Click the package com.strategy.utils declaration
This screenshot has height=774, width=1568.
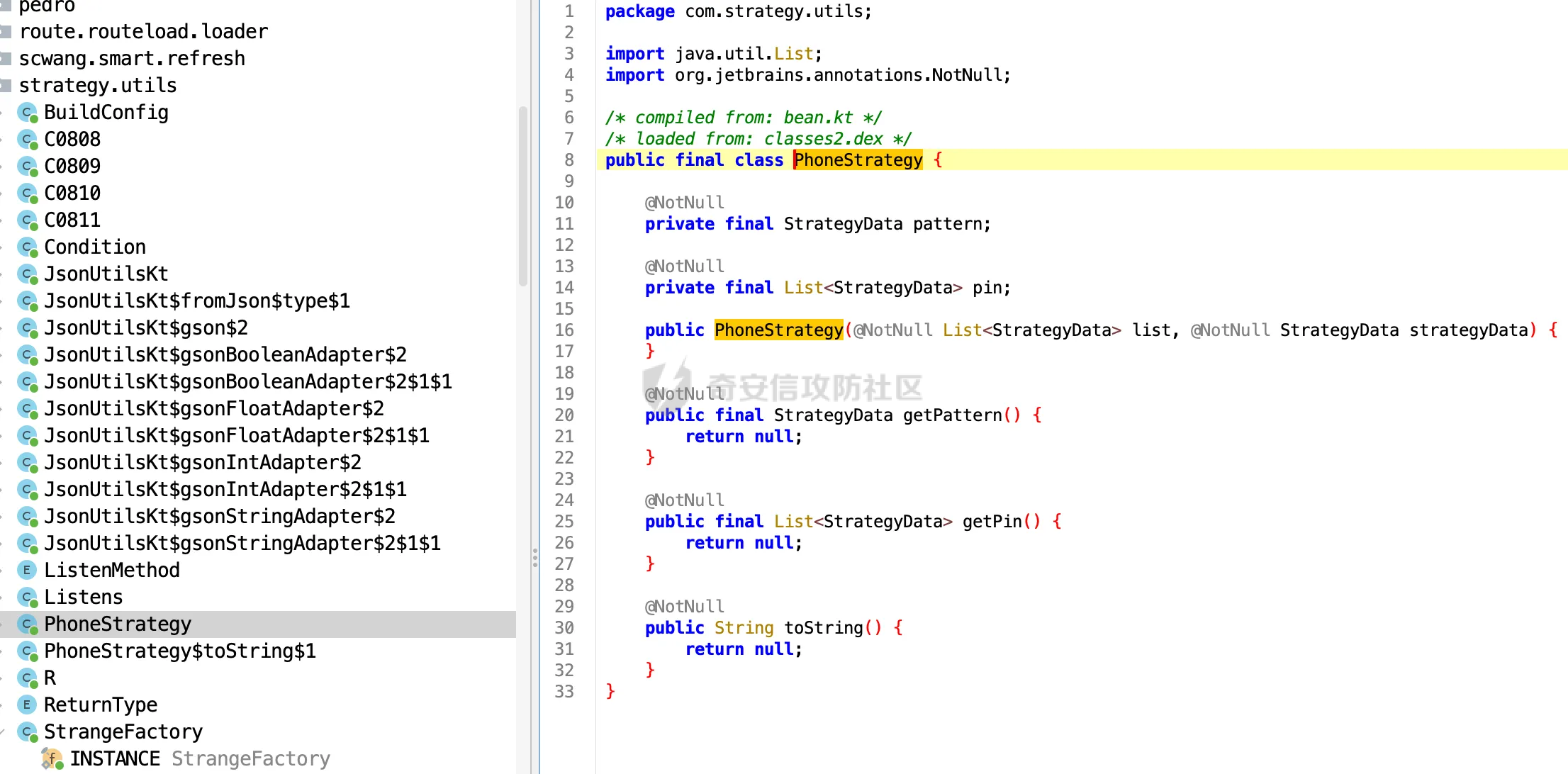coord(738,11)
